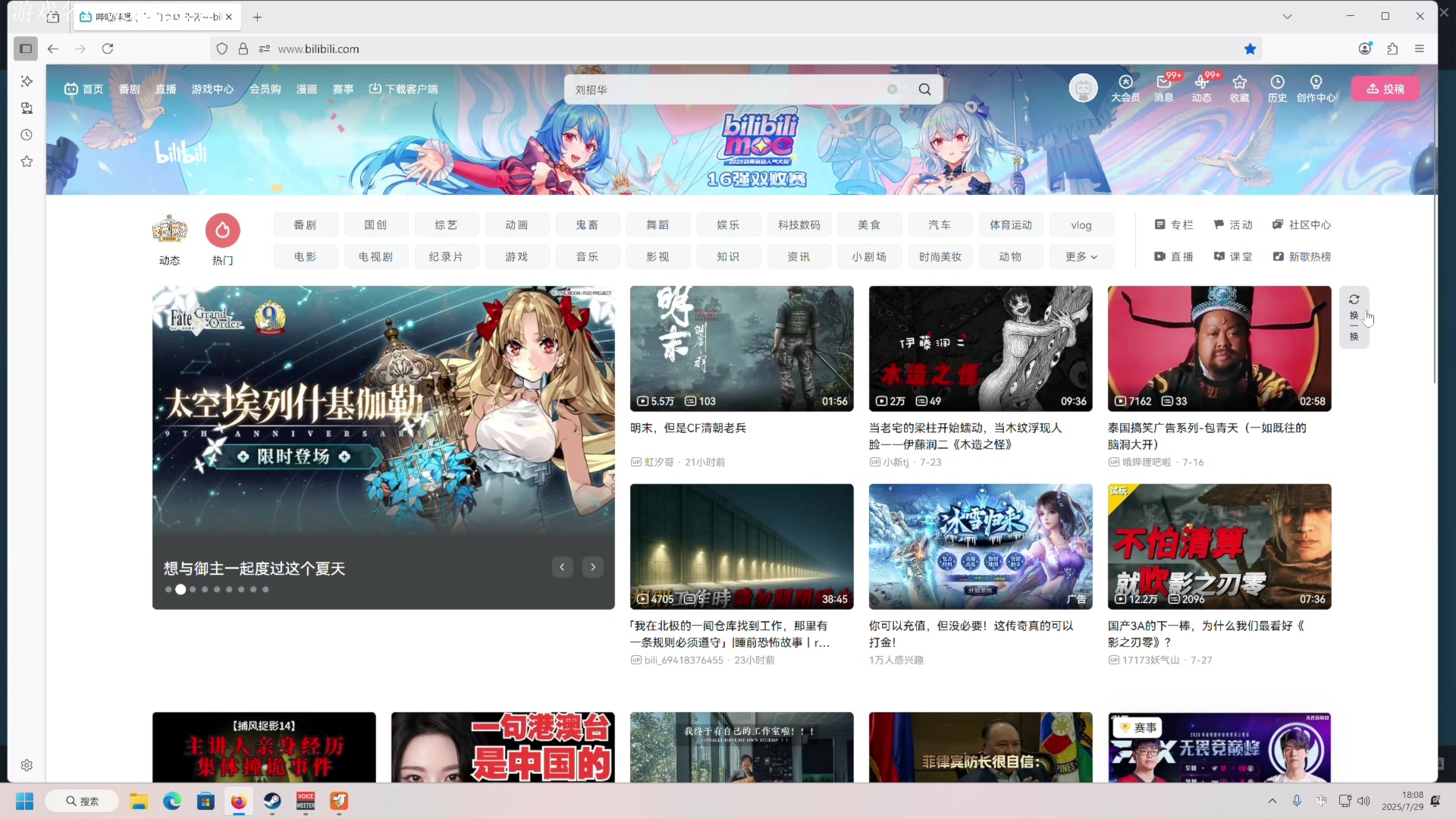The image size is (1456, 819).
Task: Reload the page with refresh icon
Action: click(108, 49)
